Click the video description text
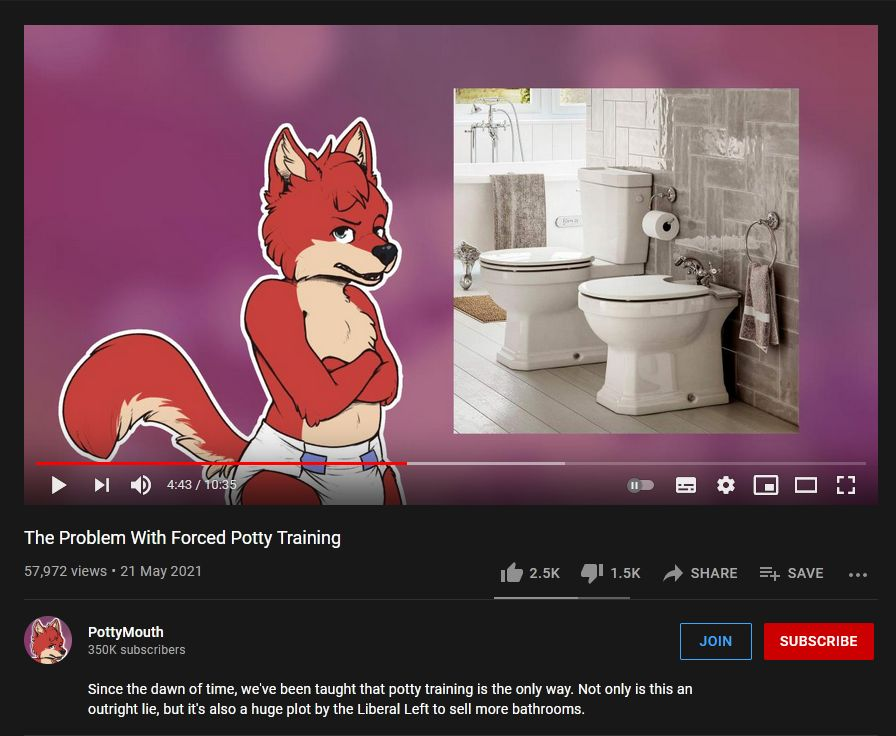The image size is (896, 736). [x=390, y=699]
